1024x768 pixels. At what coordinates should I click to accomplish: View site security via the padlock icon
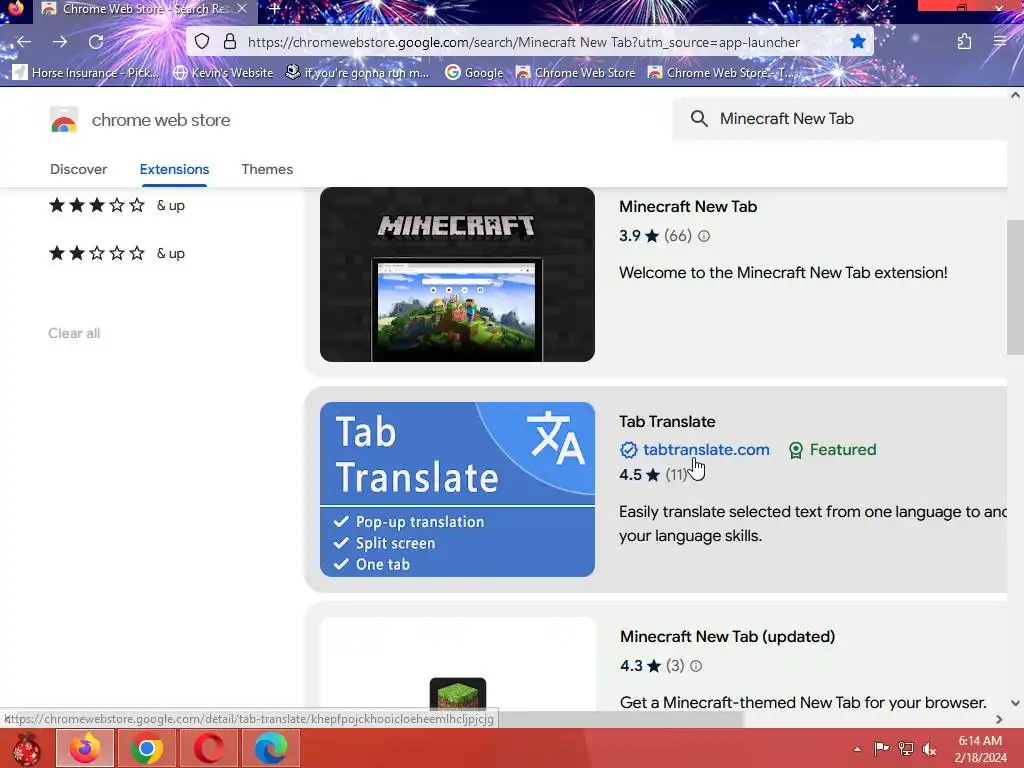pyautogui.click(x=230, y=42)
